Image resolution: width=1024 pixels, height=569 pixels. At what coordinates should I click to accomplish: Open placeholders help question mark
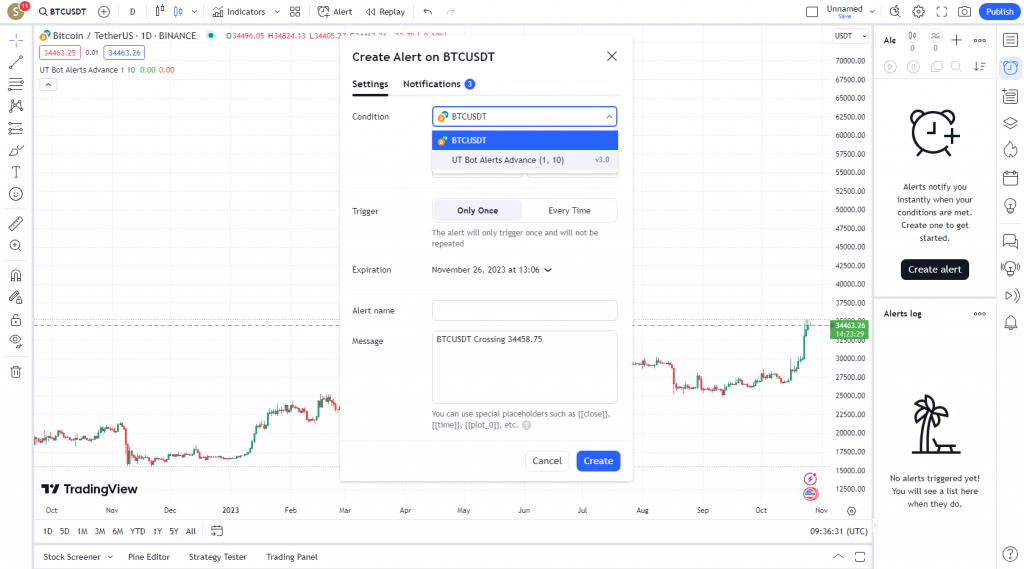[x=526, y=425]
